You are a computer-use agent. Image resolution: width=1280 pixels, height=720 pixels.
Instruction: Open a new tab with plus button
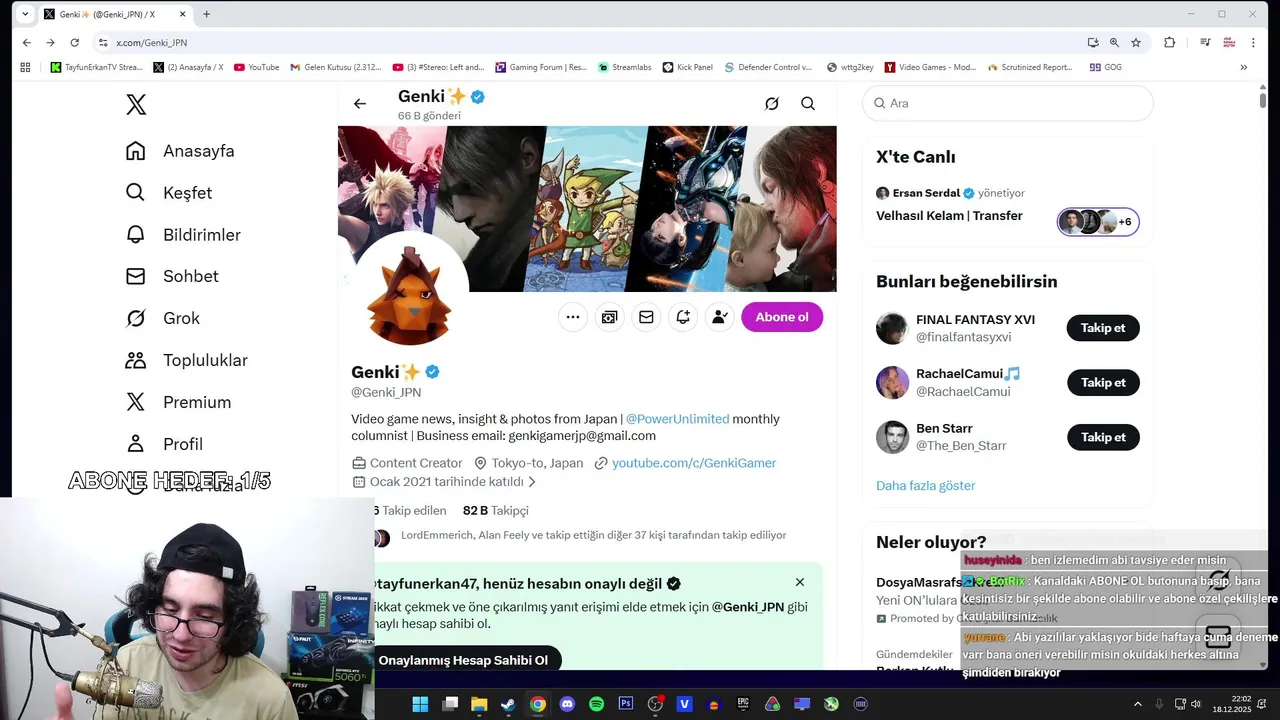(x=206, y=14)
